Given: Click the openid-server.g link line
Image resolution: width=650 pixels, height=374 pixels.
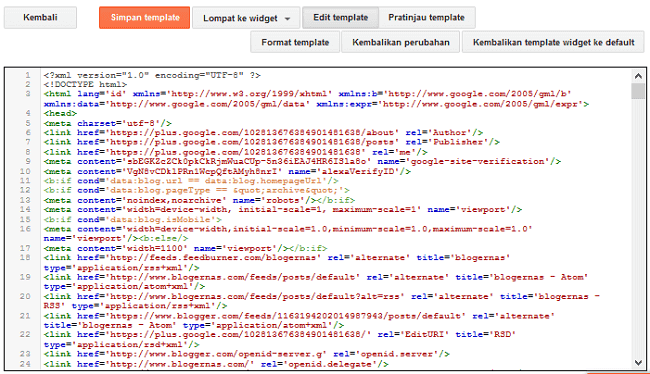Looking at the screenshot, I should 247,354.
